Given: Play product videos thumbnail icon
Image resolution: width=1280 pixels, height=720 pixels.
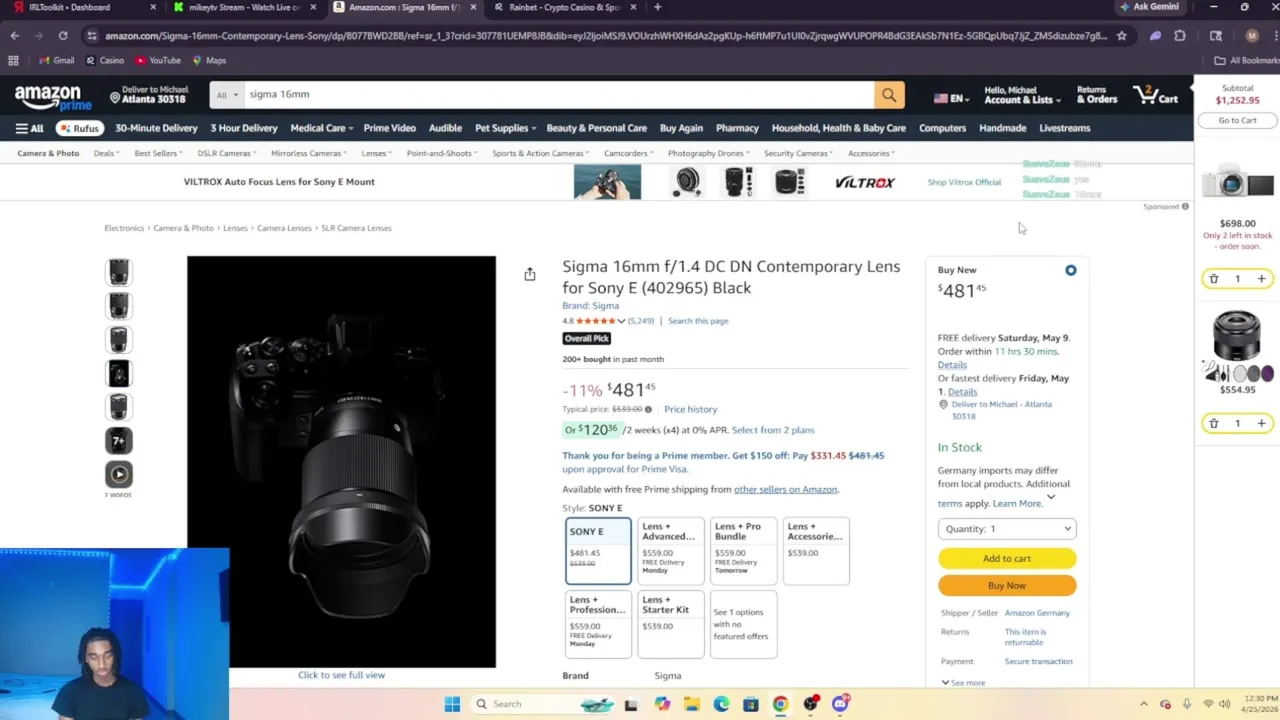Looking at the screenshot, I should pos(119,474).
